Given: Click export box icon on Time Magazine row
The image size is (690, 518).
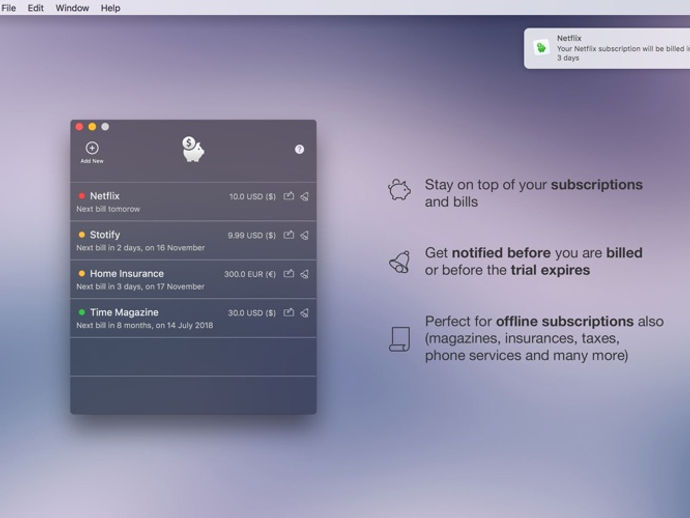Looking at the screenshot, I should [289, 312].
